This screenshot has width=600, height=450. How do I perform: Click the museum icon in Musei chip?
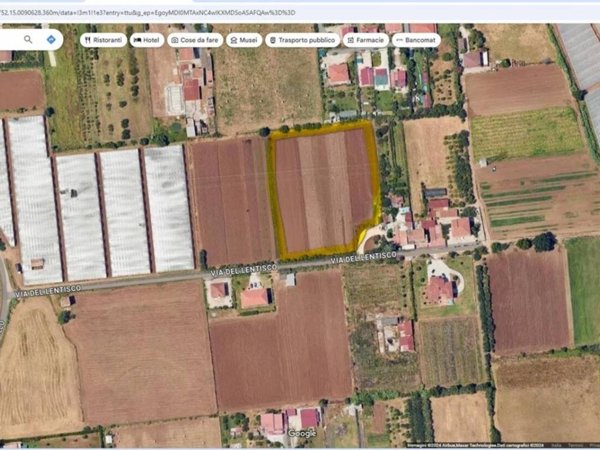[233, 40]
